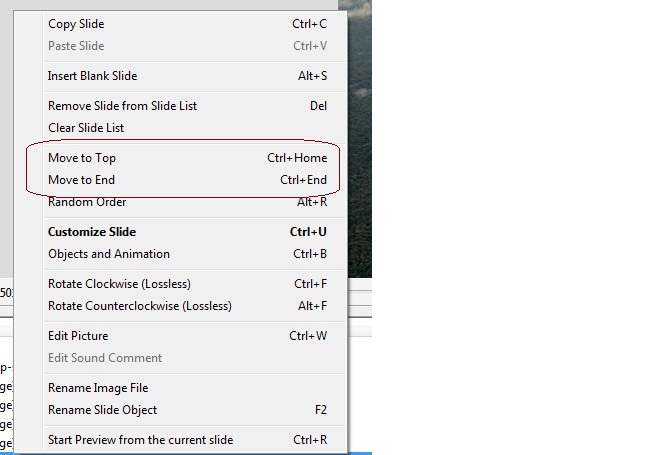
Task: Choose Move to Top
Action: point(180,158)
